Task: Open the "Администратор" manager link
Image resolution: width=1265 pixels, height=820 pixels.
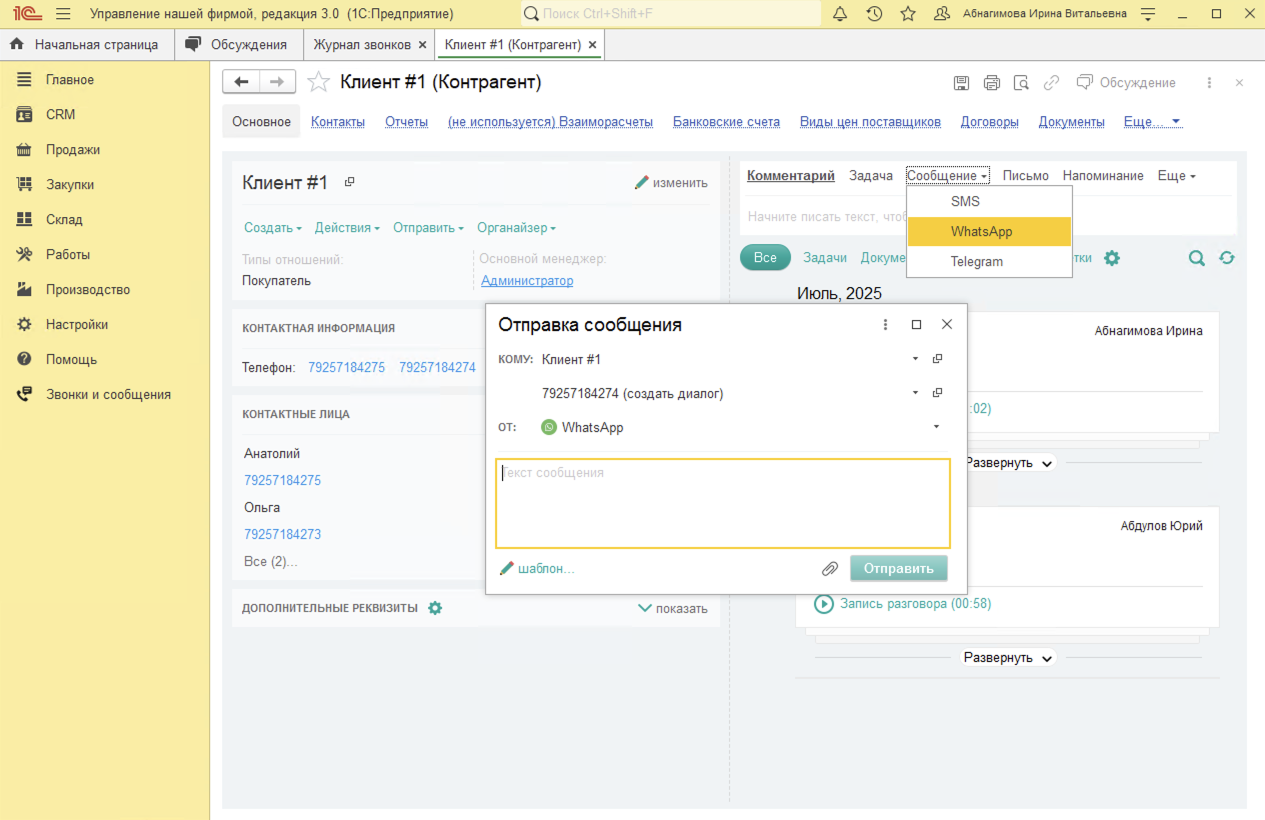Action: point(527,281)
